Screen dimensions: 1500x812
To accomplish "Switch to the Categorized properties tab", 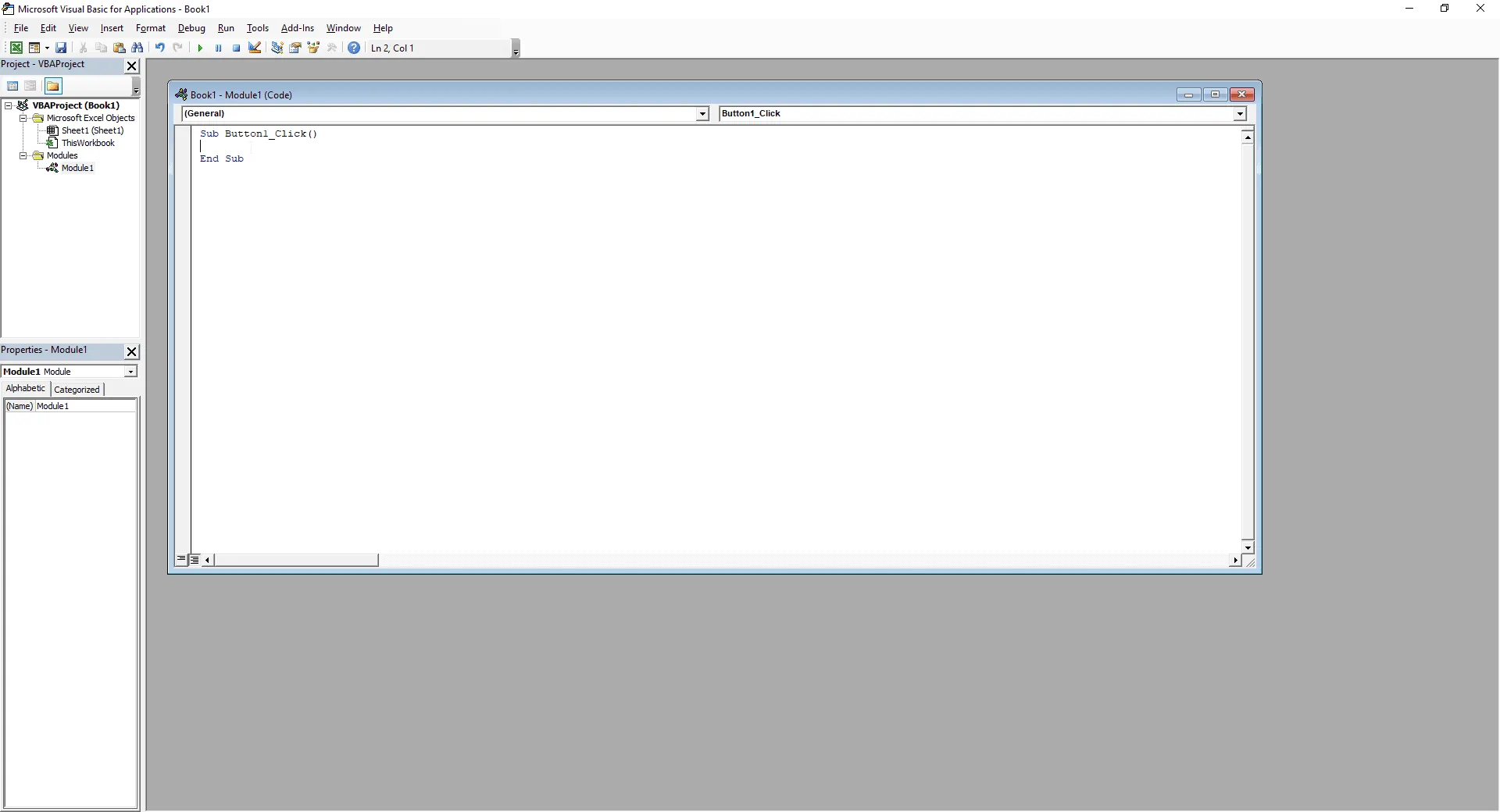I will 77,389.
